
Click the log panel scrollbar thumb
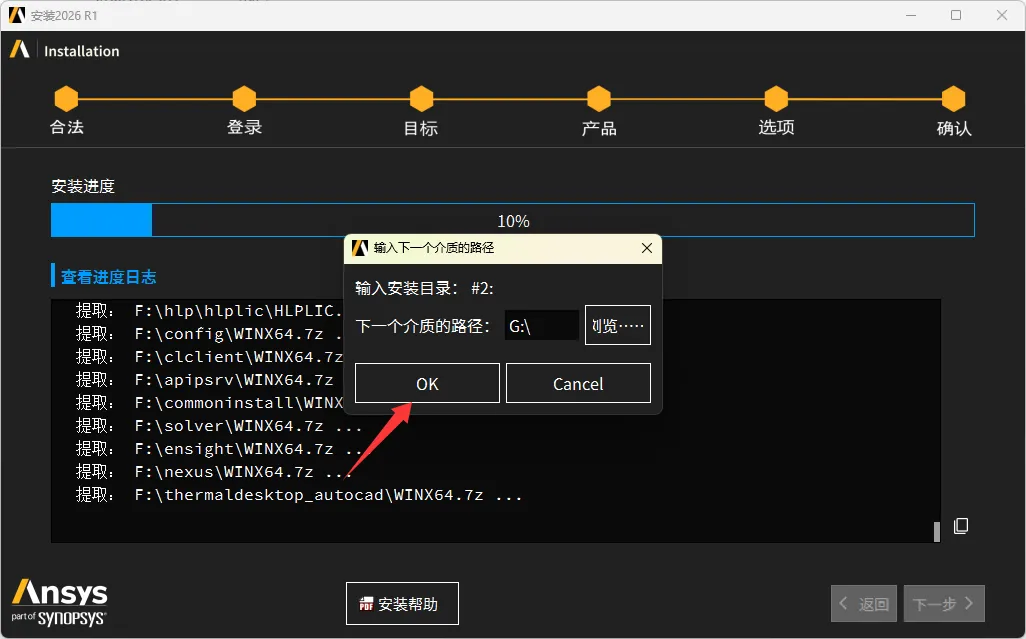(937, 532)
